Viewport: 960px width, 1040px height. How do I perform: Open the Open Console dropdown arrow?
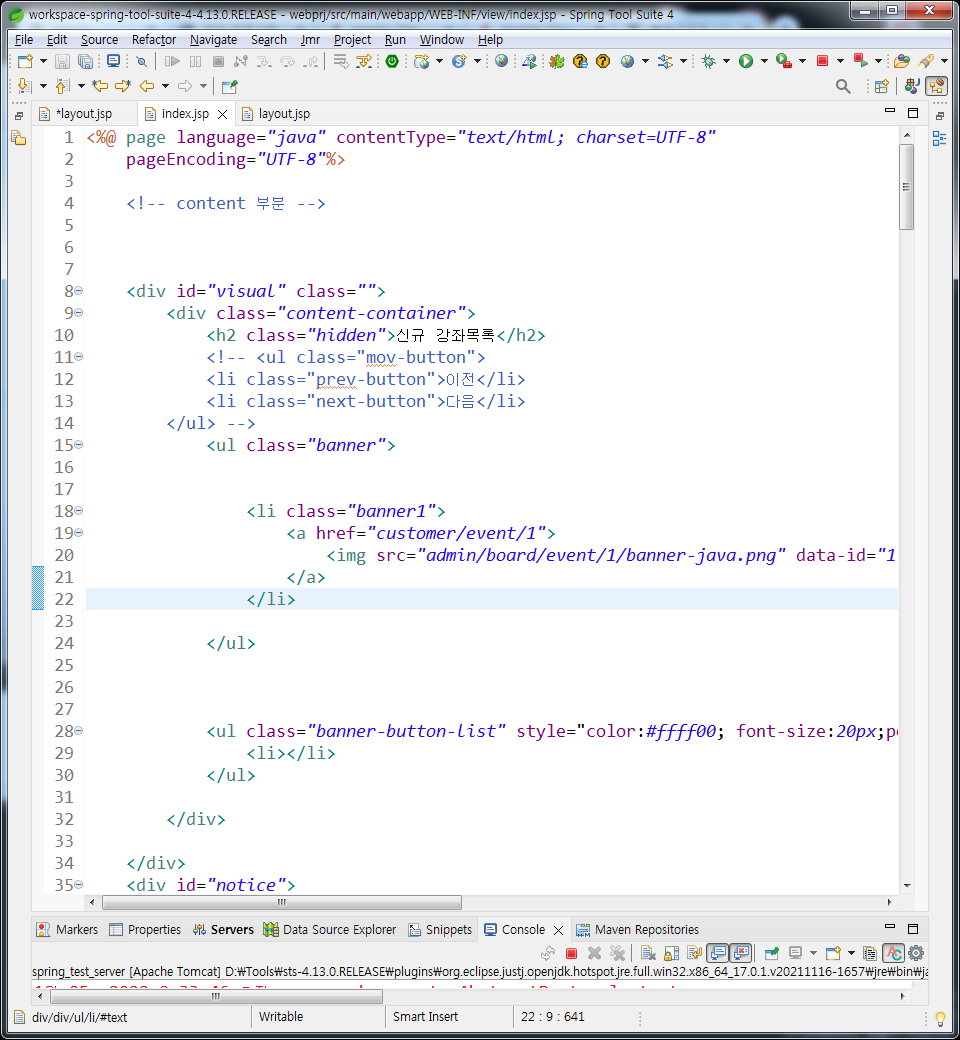(851, 954)
